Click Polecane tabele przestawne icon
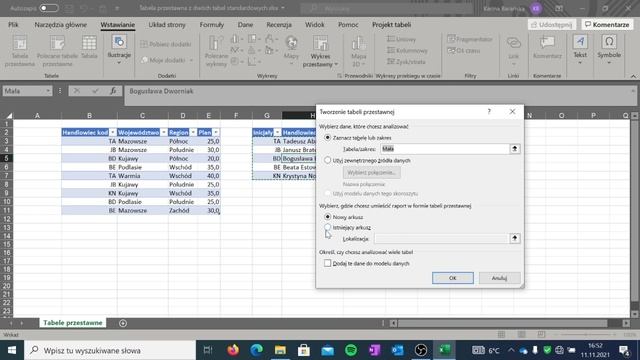This screenshot has height=360, width=640. coord(57,51)
